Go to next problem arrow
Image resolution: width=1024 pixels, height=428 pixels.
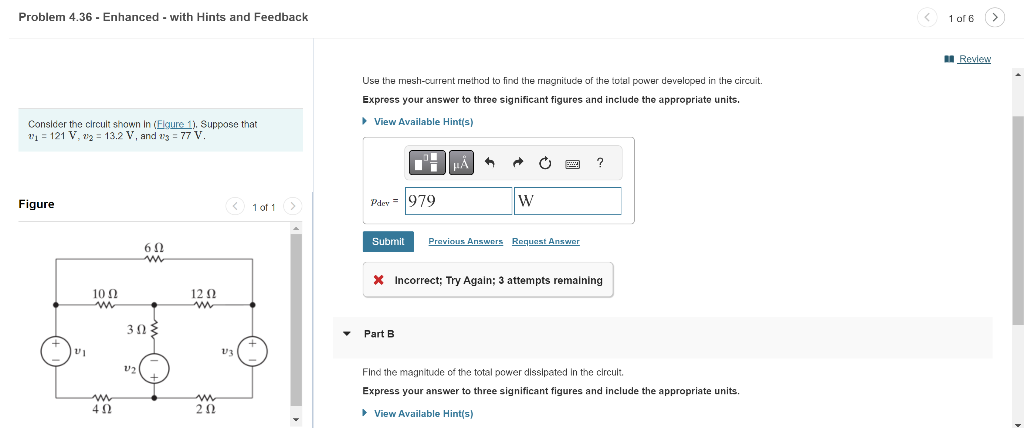click(993, 18)
